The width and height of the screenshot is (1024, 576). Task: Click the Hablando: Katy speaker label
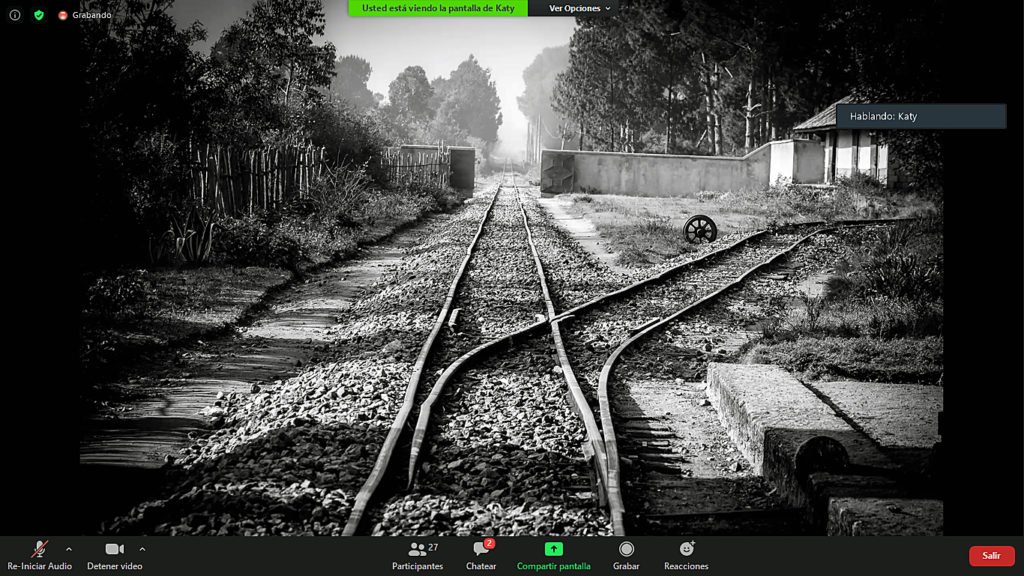920,116
